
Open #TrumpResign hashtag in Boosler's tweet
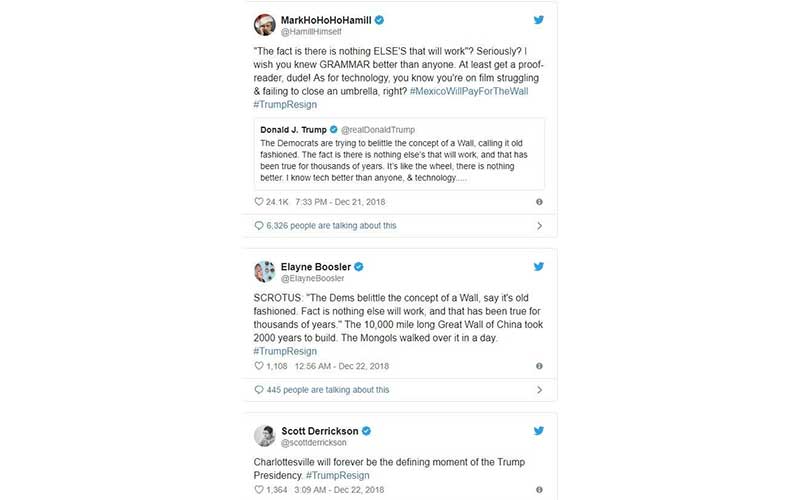285,351
